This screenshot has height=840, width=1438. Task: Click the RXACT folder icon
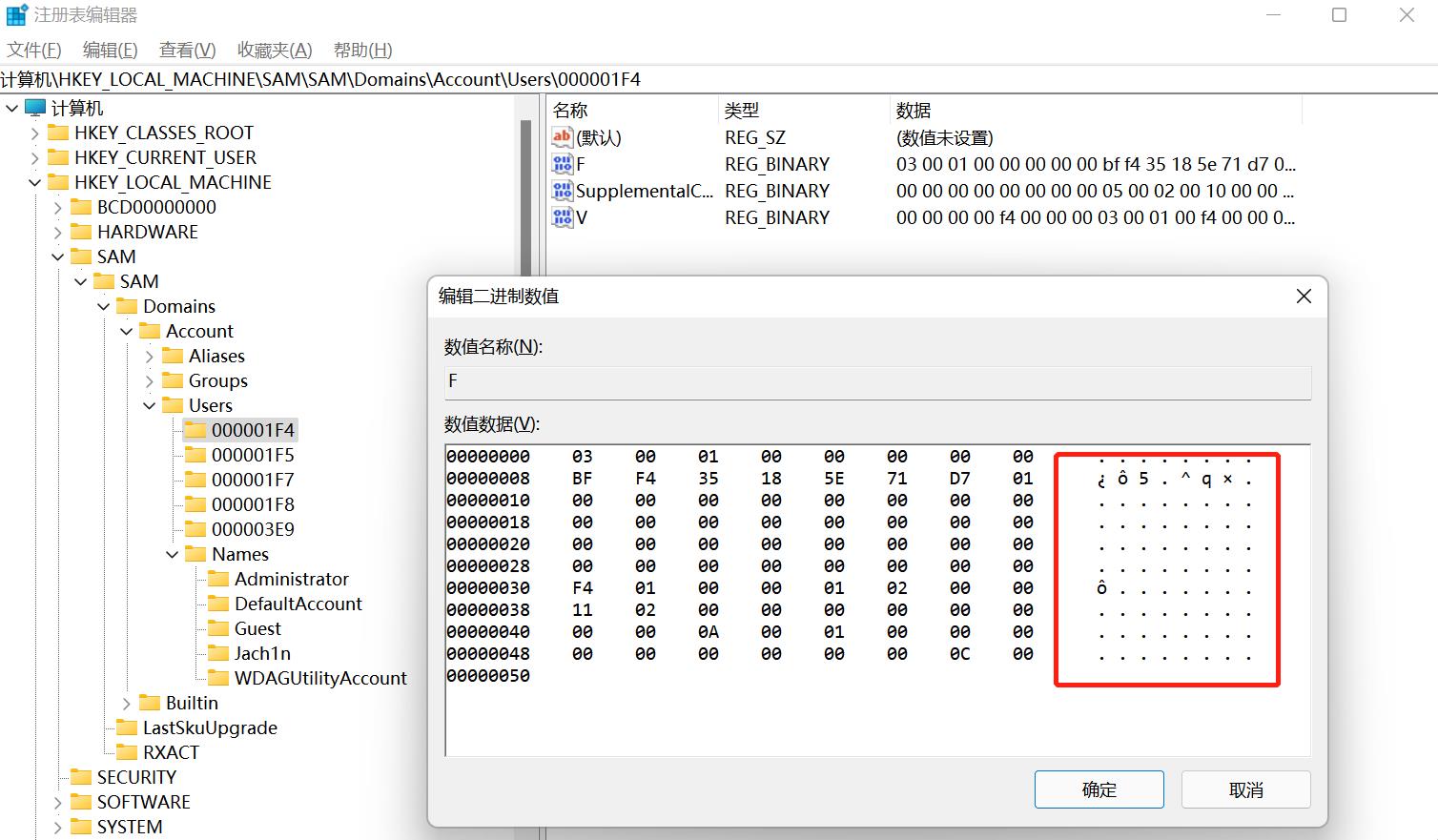pyautogui.click(x=127, y=752)
